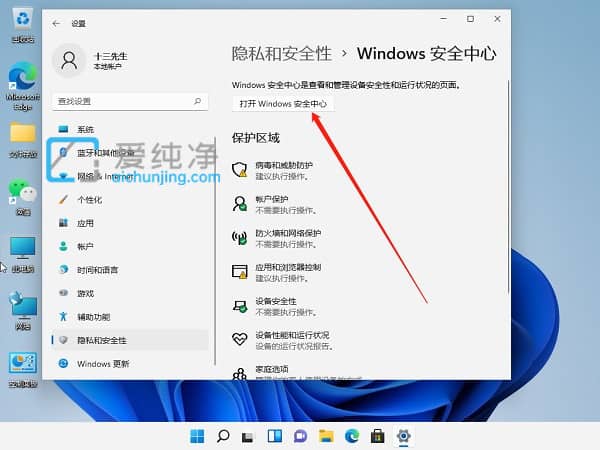Image resolution: width=600 pixels, height=450 pixels.
Task: Launch Microsoft Edge from the taskbar
Action: click(352, 436)
